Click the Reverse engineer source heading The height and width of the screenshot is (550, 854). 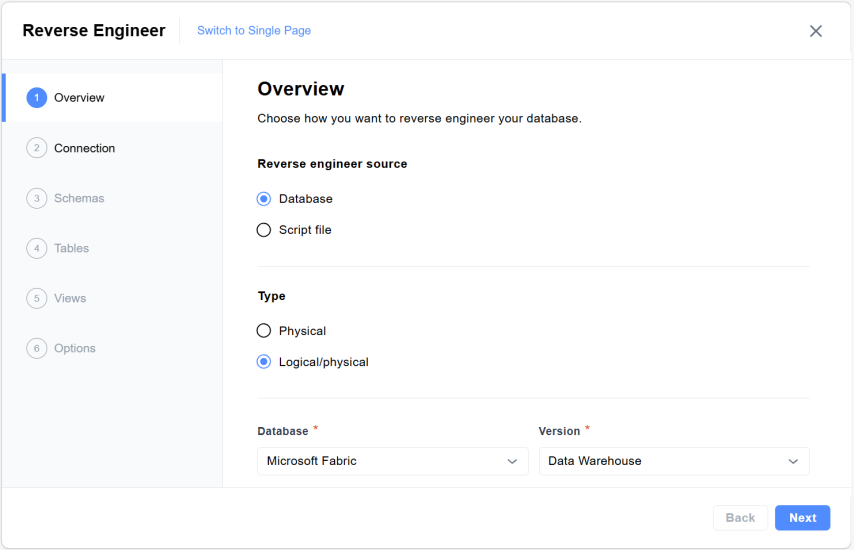(332, 164)
